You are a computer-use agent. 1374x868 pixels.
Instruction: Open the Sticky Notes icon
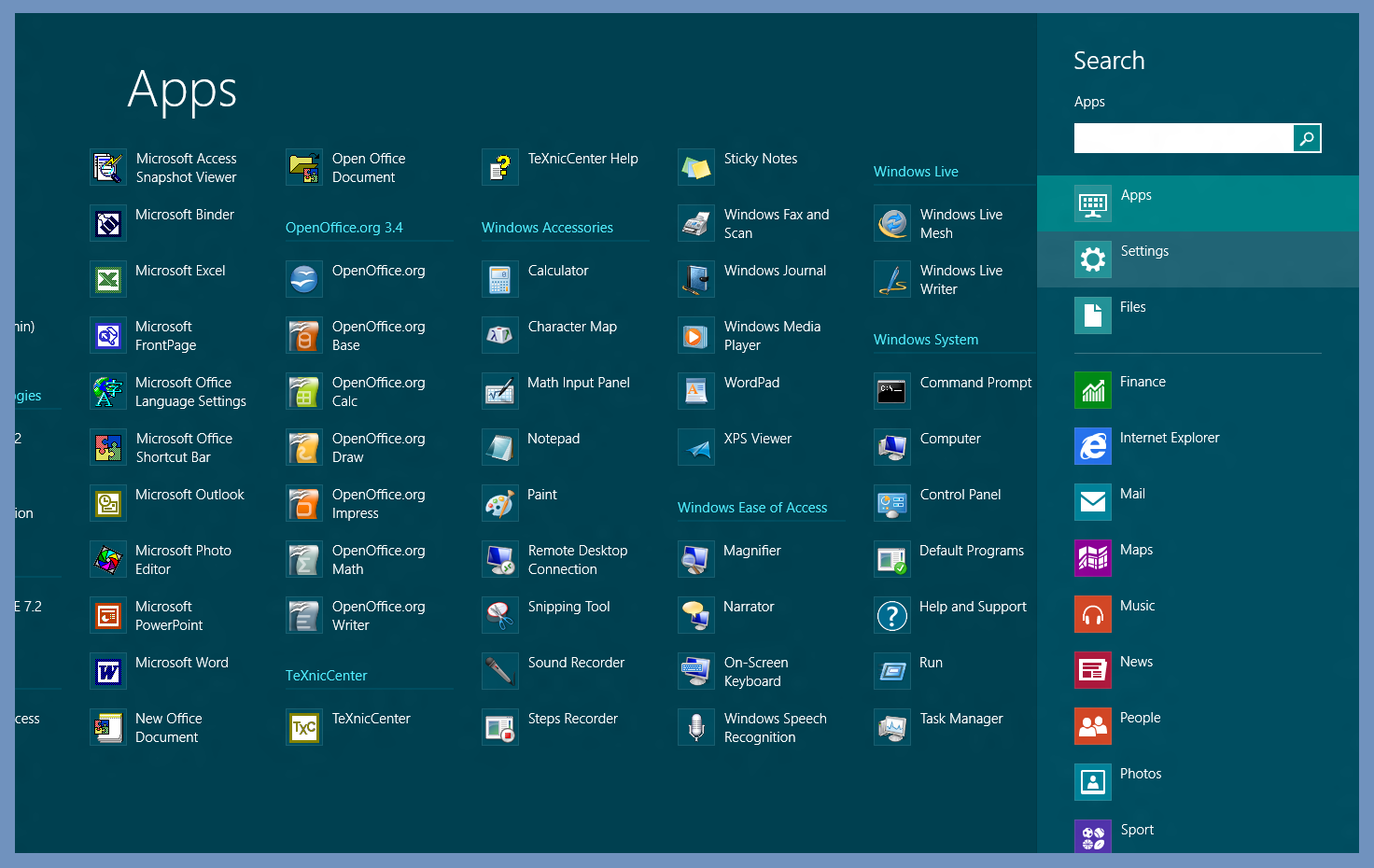point(695,168)
